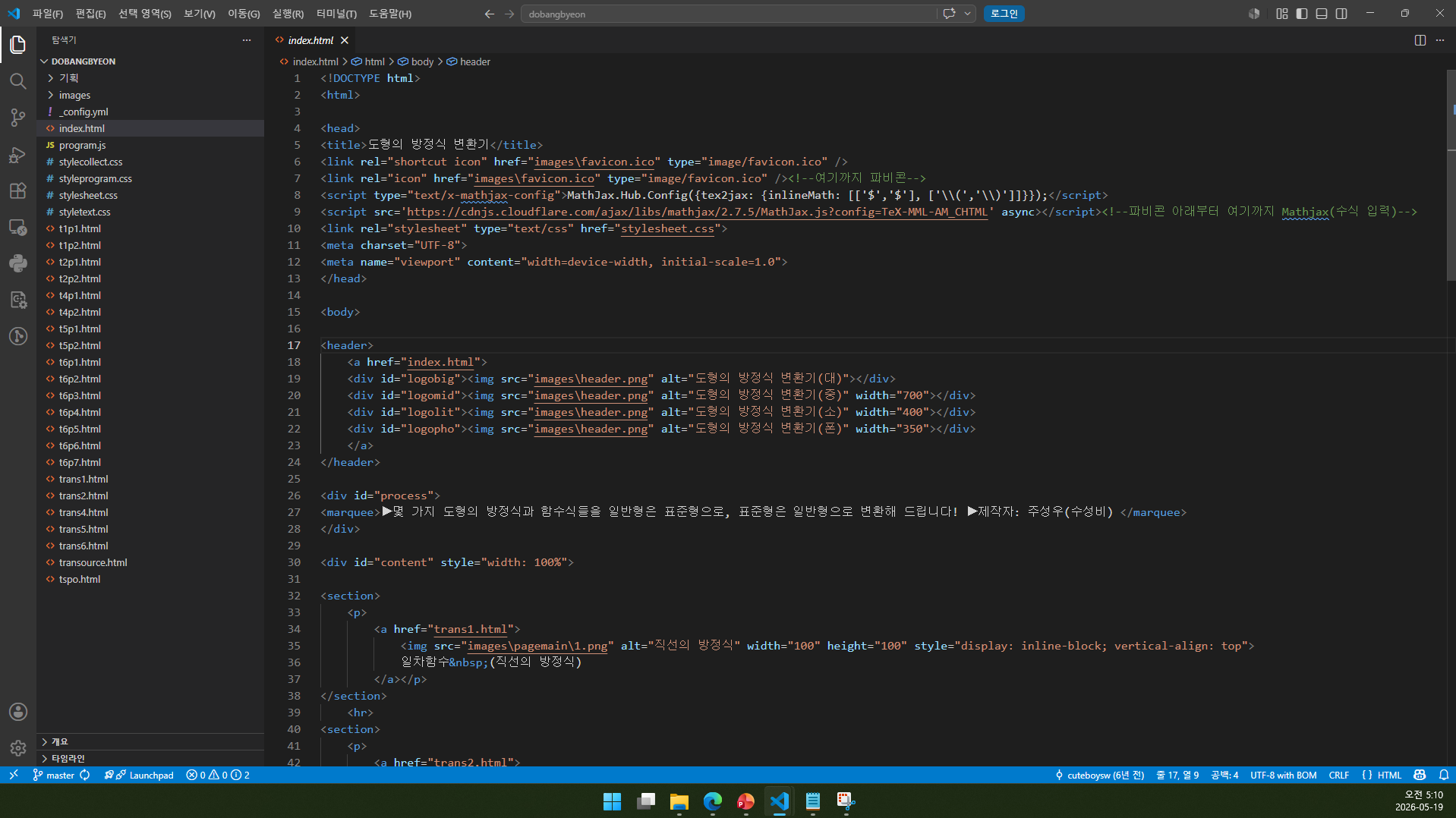The height and width of the screenshot is (818, 1456).
Task: Open Microsoft Edge from taskbar
Action: click(x=712, y=801)
